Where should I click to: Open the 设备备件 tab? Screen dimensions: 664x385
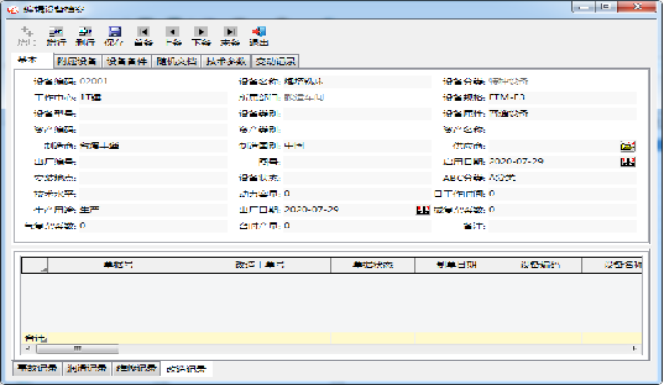pos(127,61)
